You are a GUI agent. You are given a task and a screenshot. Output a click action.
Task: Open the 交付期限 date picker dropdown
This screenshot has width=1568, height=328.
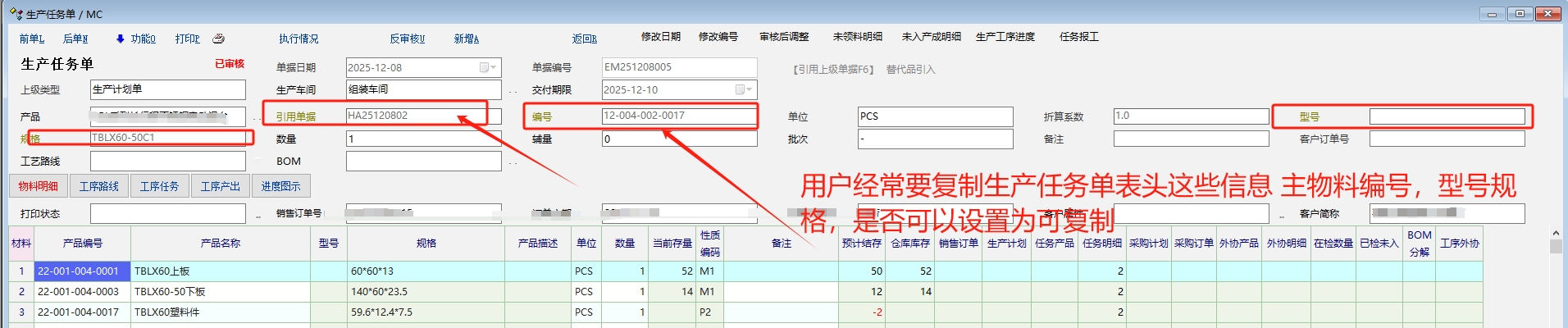tap(743, 89)
